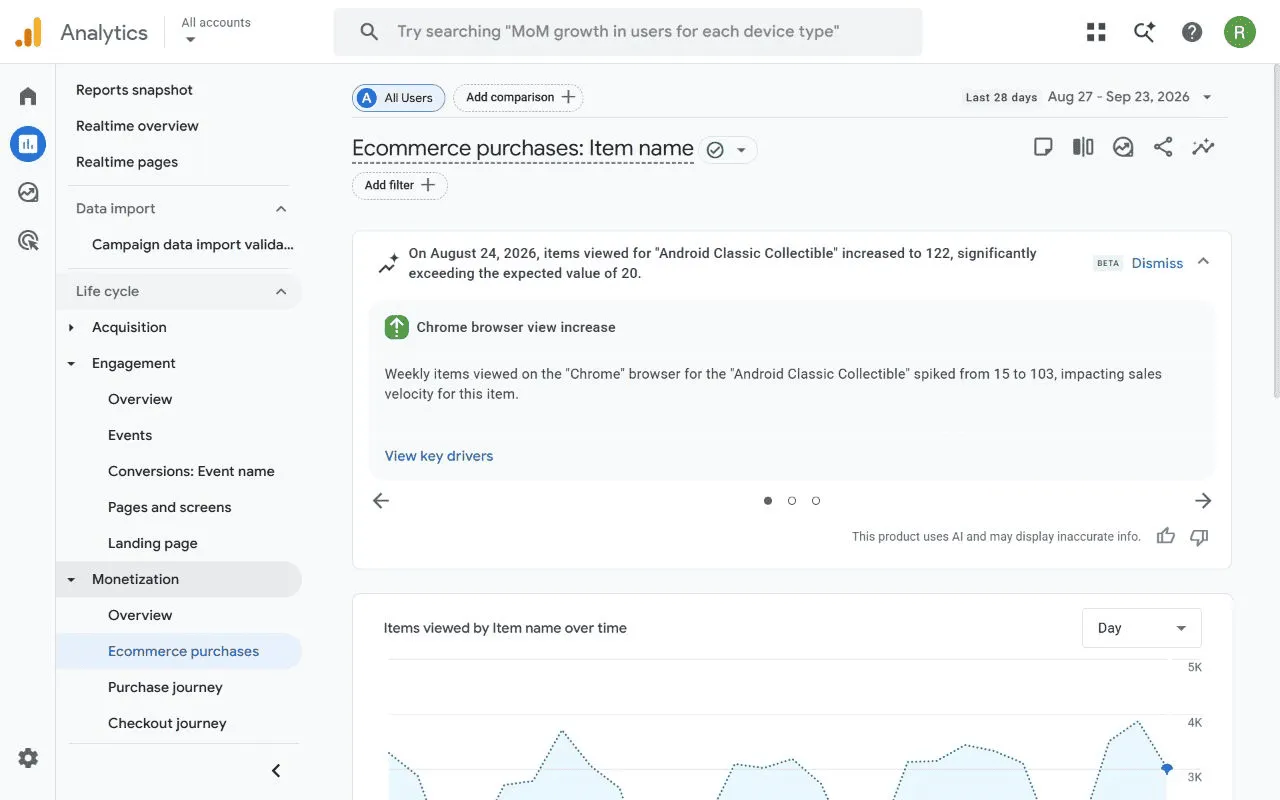Click the customize report icon
The image size is (1280, 800).
(1123, 147)
